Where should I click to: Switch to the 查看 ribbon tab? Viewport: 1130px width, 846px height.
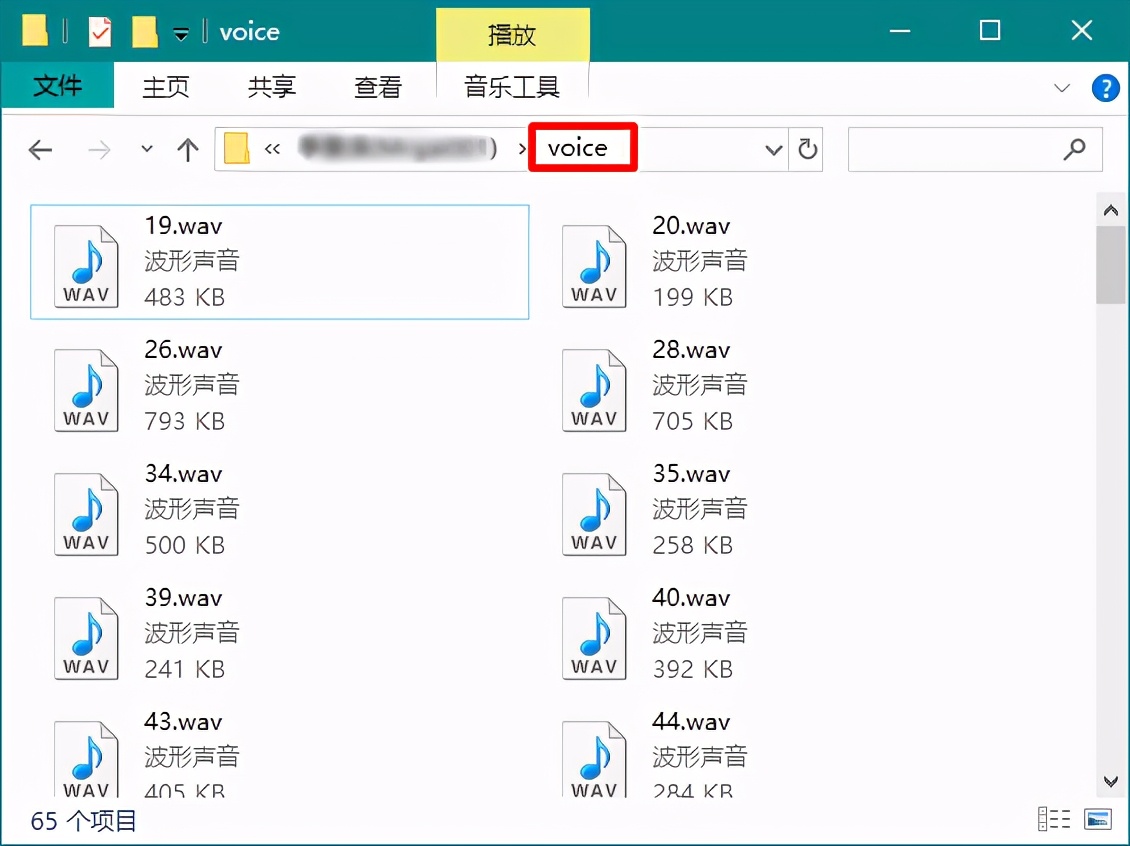tap(377, 87)
